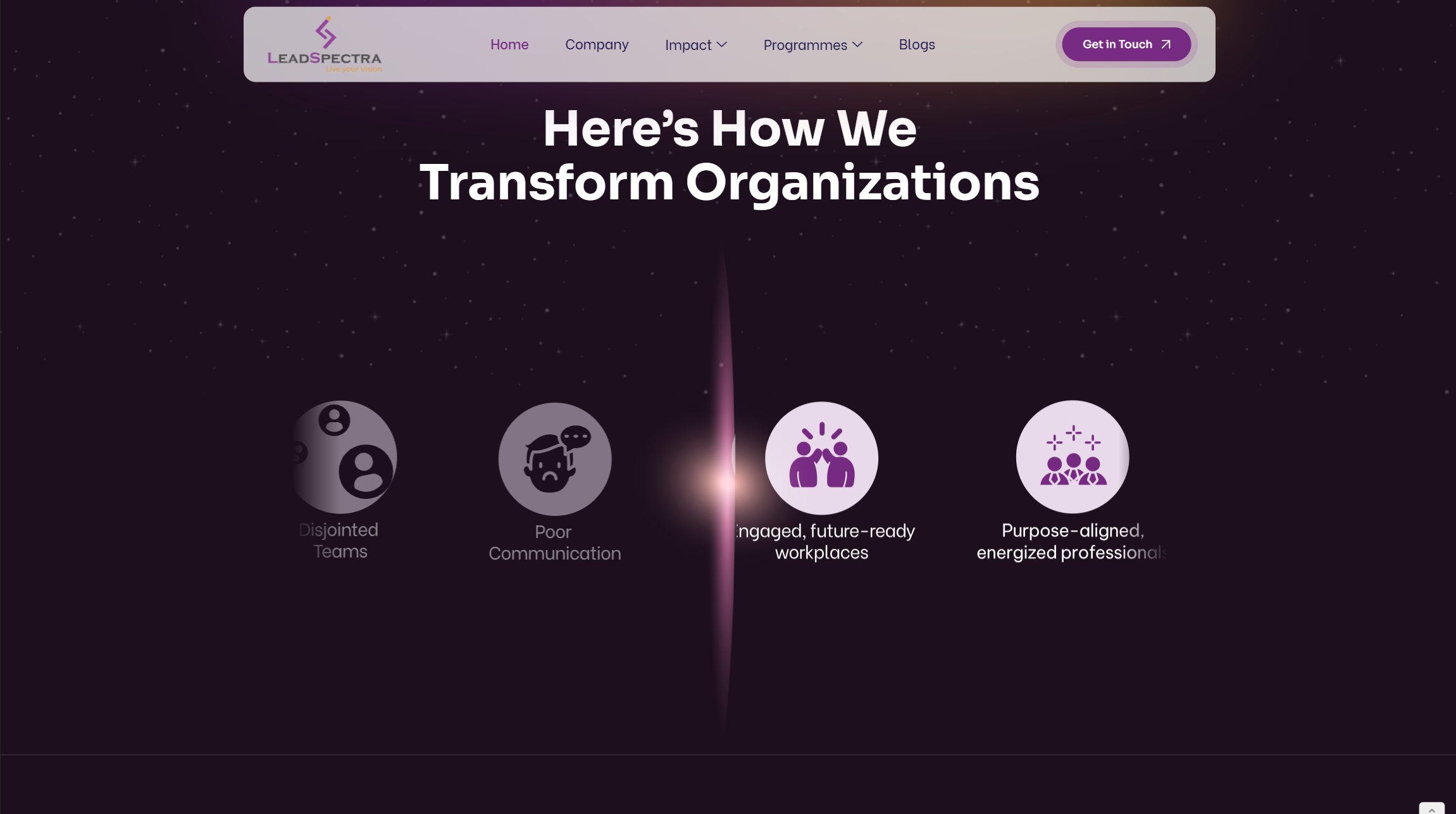The width and height of the screenshot is (1456, 814).
Task: Click the high-five engaged workplaces icon
Action: click(821, 458)
